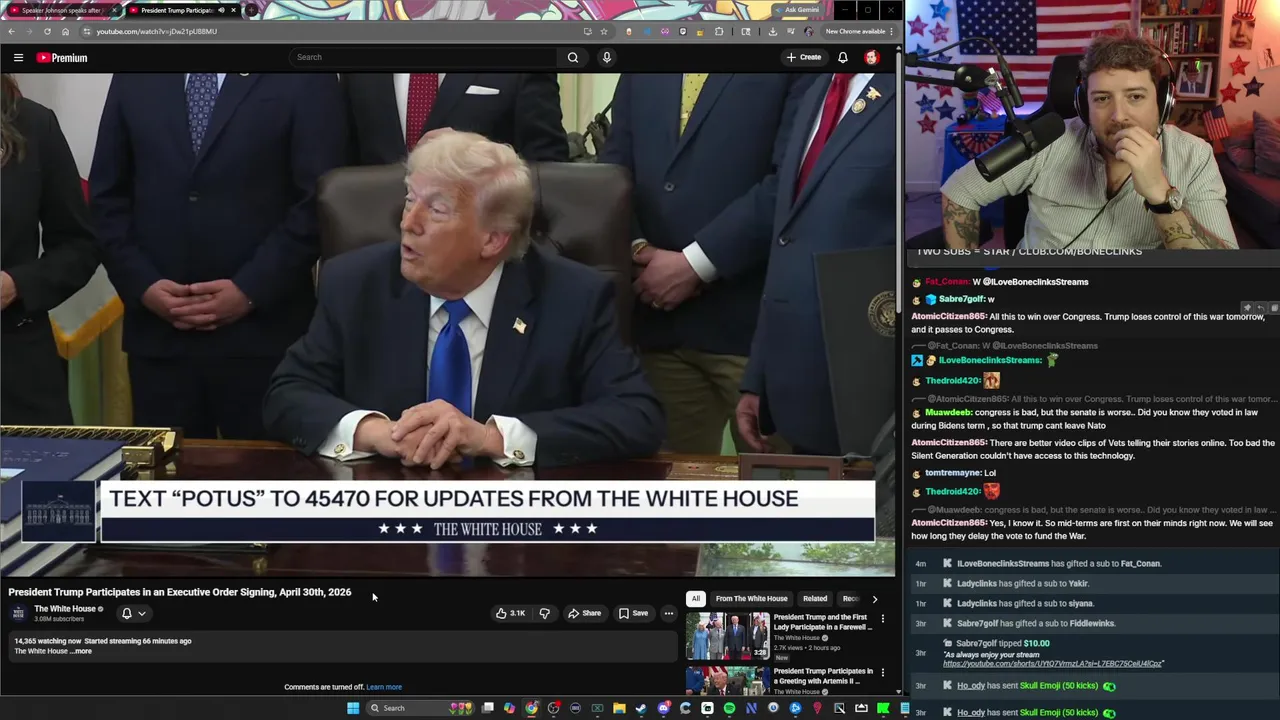
Task: Select the President Trump Participates tab
Action: pyautogui.click(x=182, y=10)
